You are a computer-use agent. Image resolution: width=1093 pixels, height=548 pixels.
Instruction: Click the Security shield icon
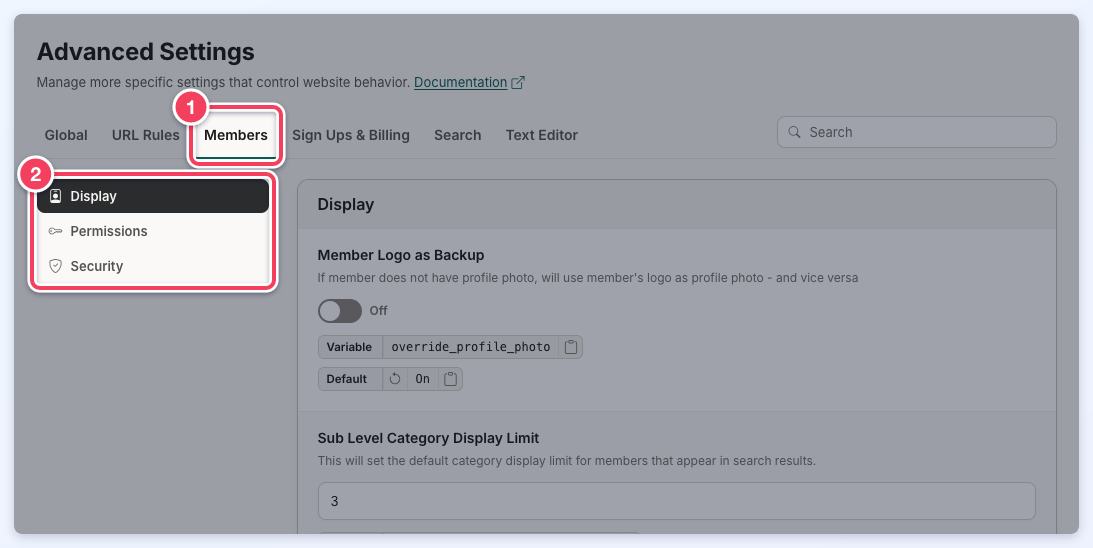56,266
